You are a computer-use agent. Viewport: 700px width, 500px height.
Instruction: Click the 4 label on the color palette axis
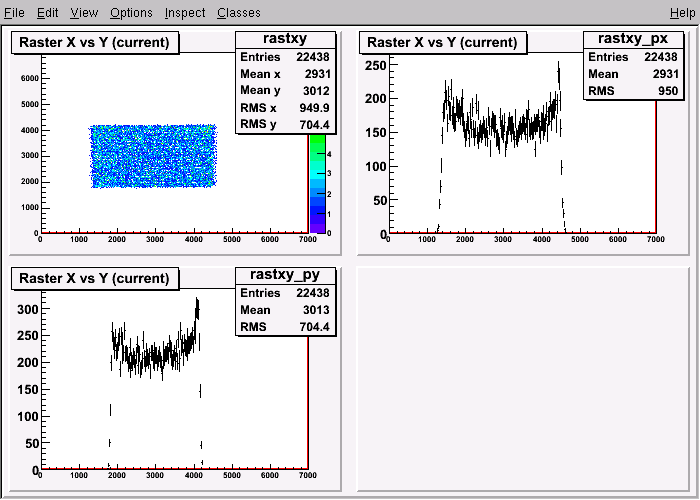coord(329,154)
